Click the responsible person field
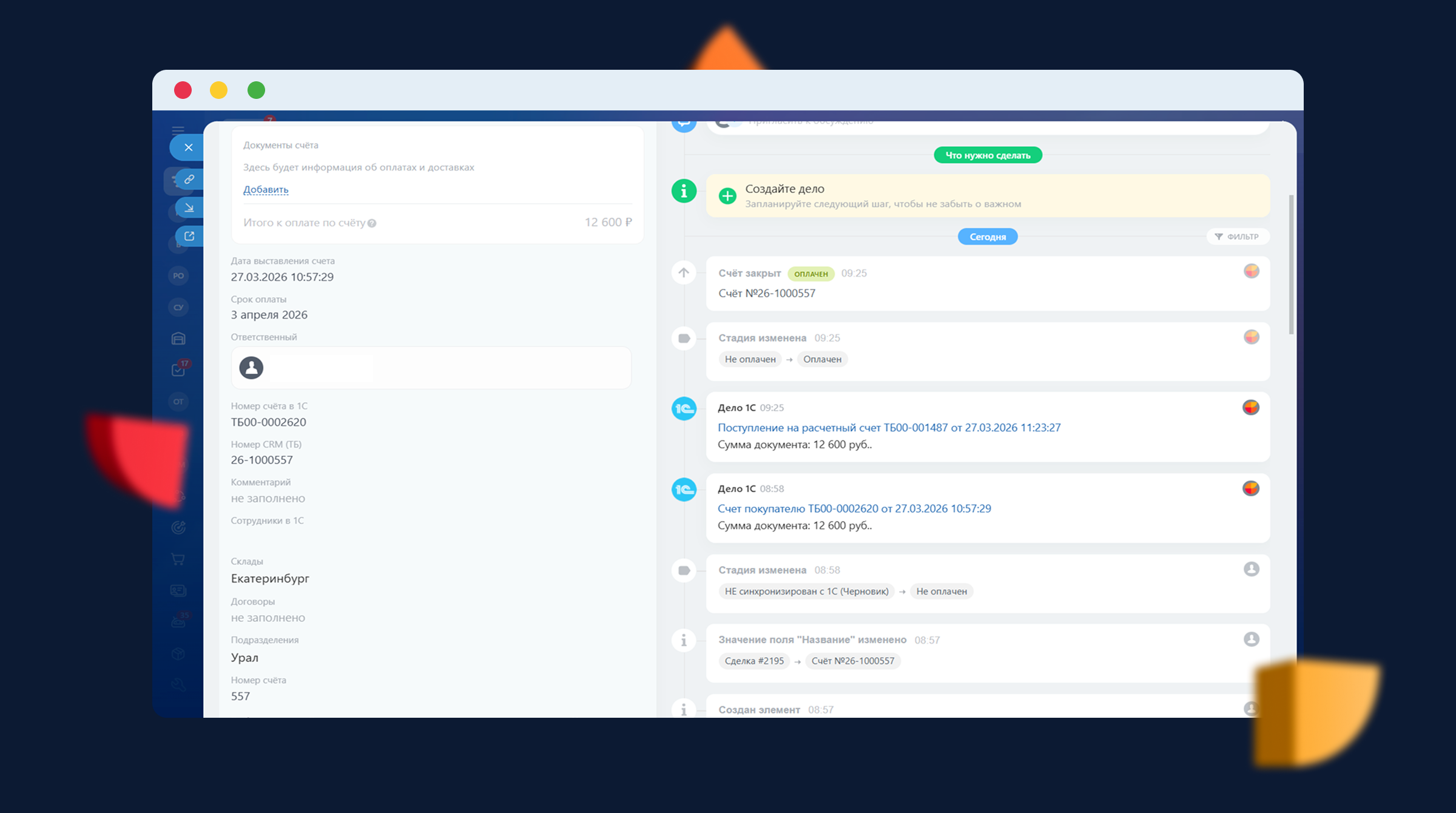 point(431,368)
